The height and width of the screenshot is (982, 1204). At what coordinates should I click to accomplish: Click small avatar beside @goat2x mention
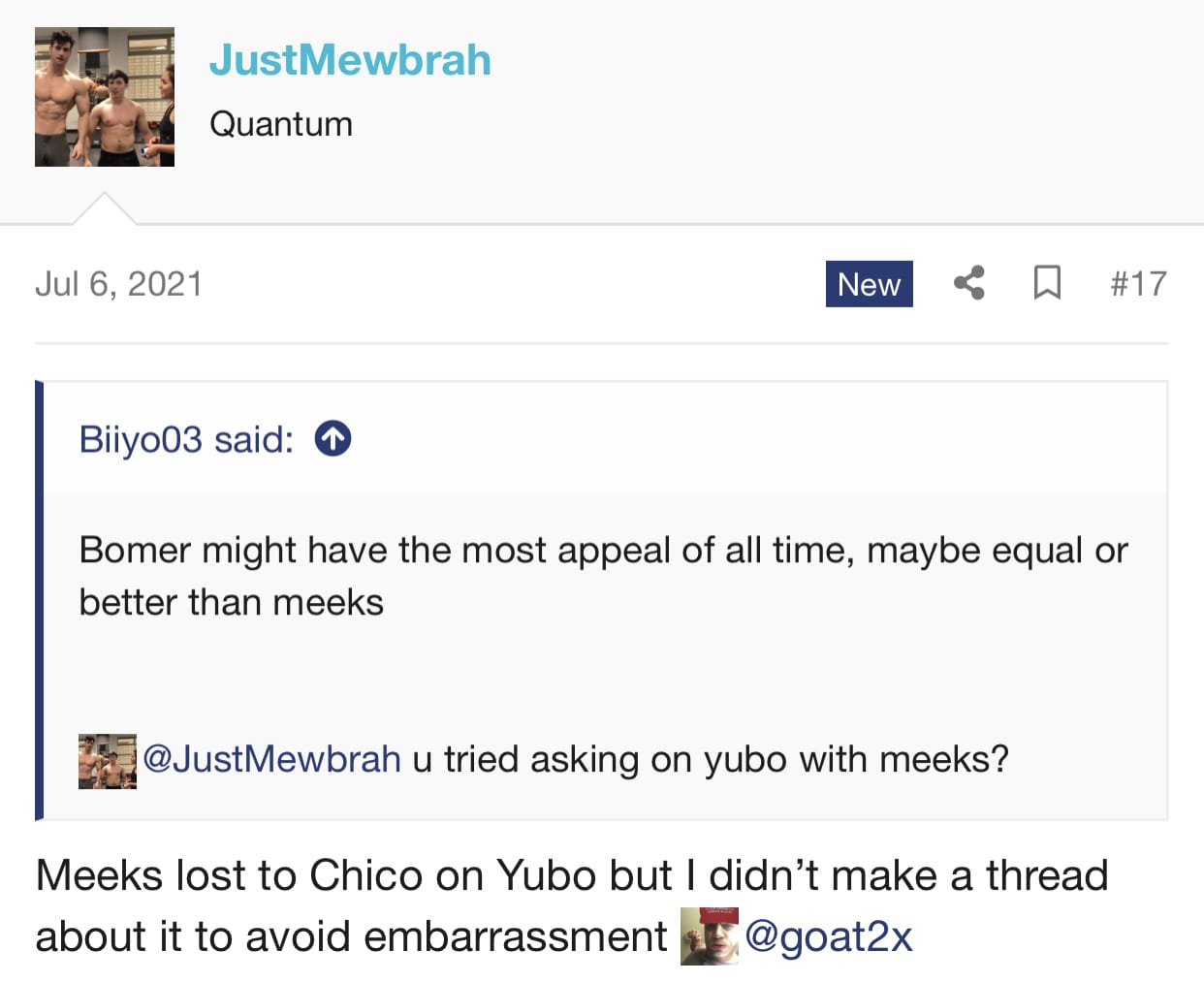[710, 936]
